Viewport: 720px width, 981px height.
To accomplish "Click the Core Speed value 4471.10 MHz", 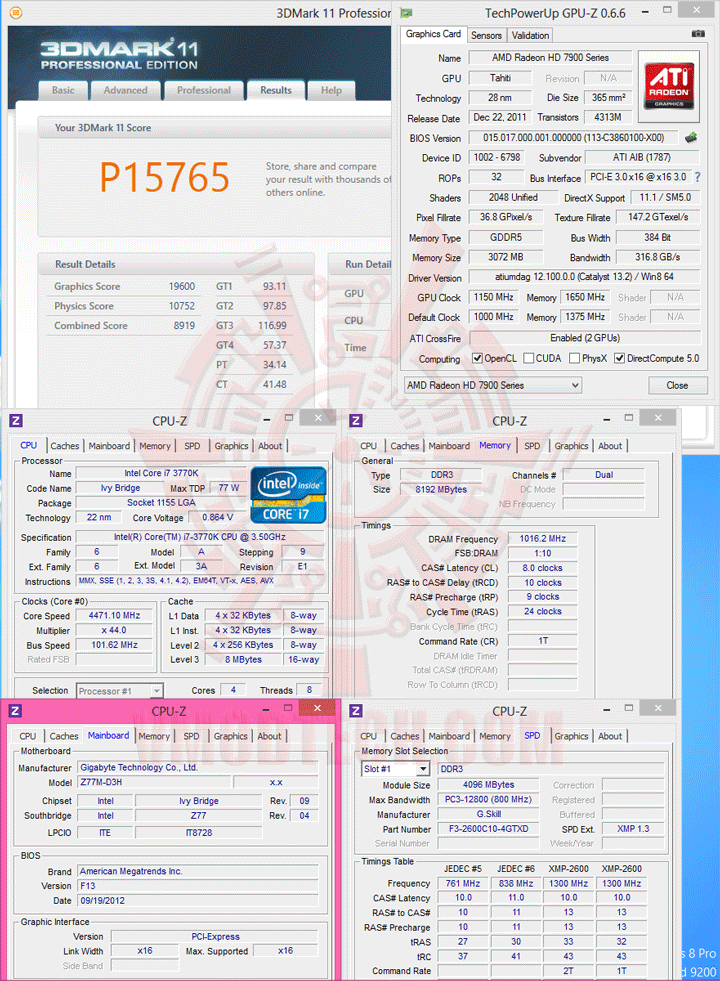I will click(114, 616).
